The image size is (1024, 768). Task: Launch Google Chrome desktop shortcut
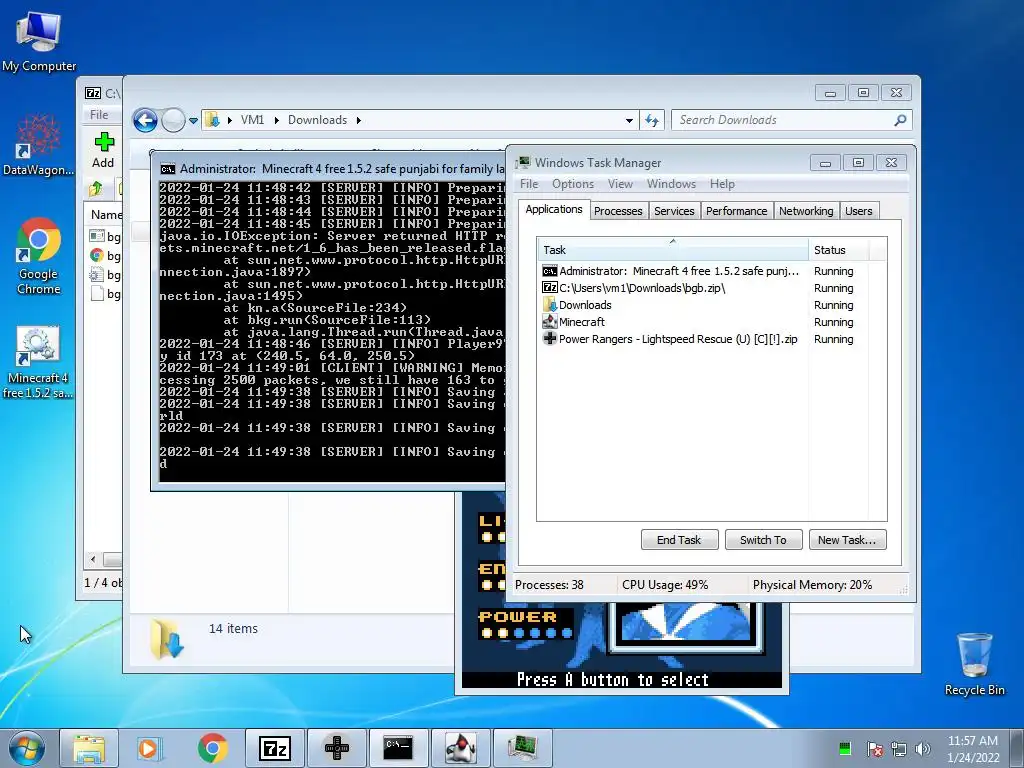coord(39,256)
